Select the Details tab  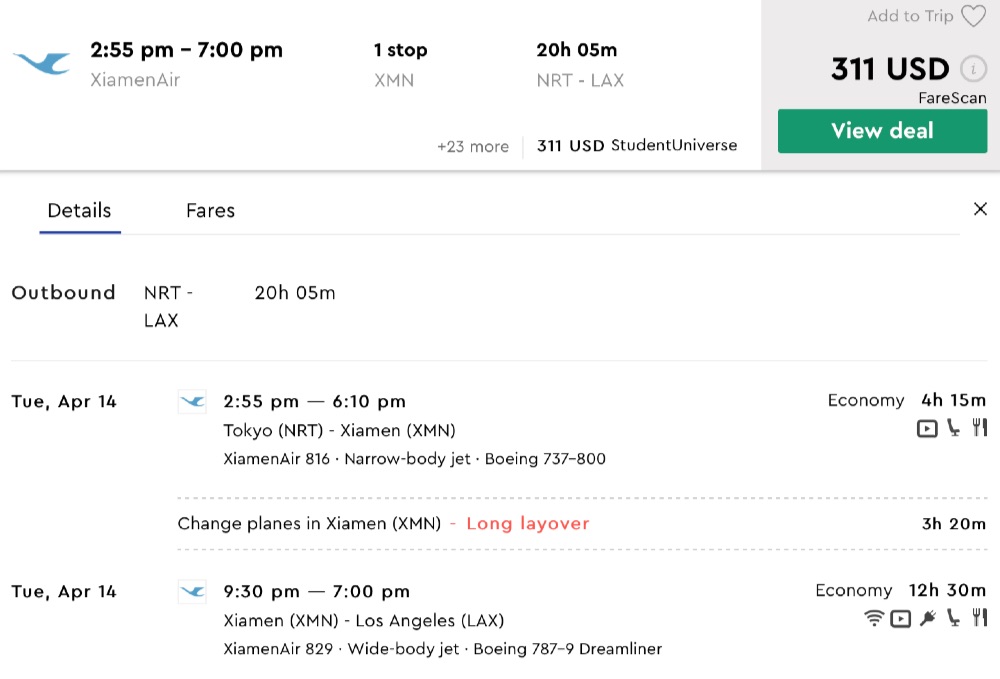(80, 211)
